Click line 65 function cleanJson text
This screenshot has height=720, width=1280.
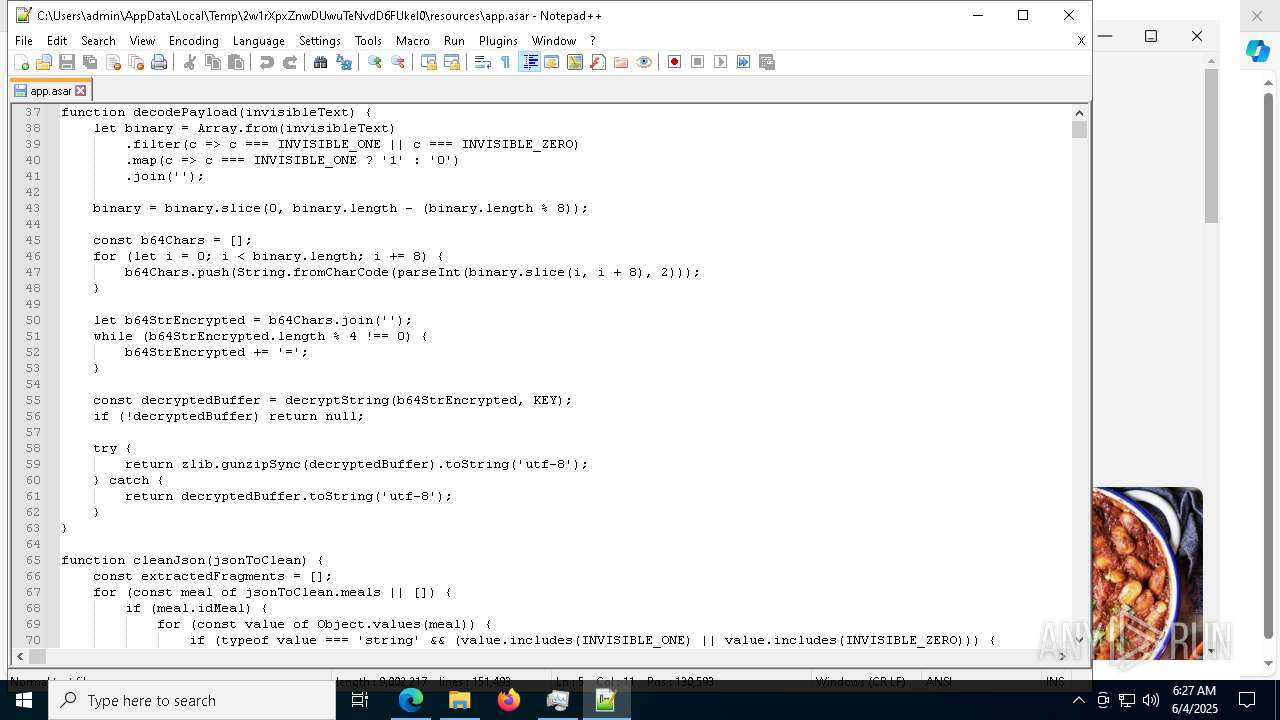pos(192,560)
